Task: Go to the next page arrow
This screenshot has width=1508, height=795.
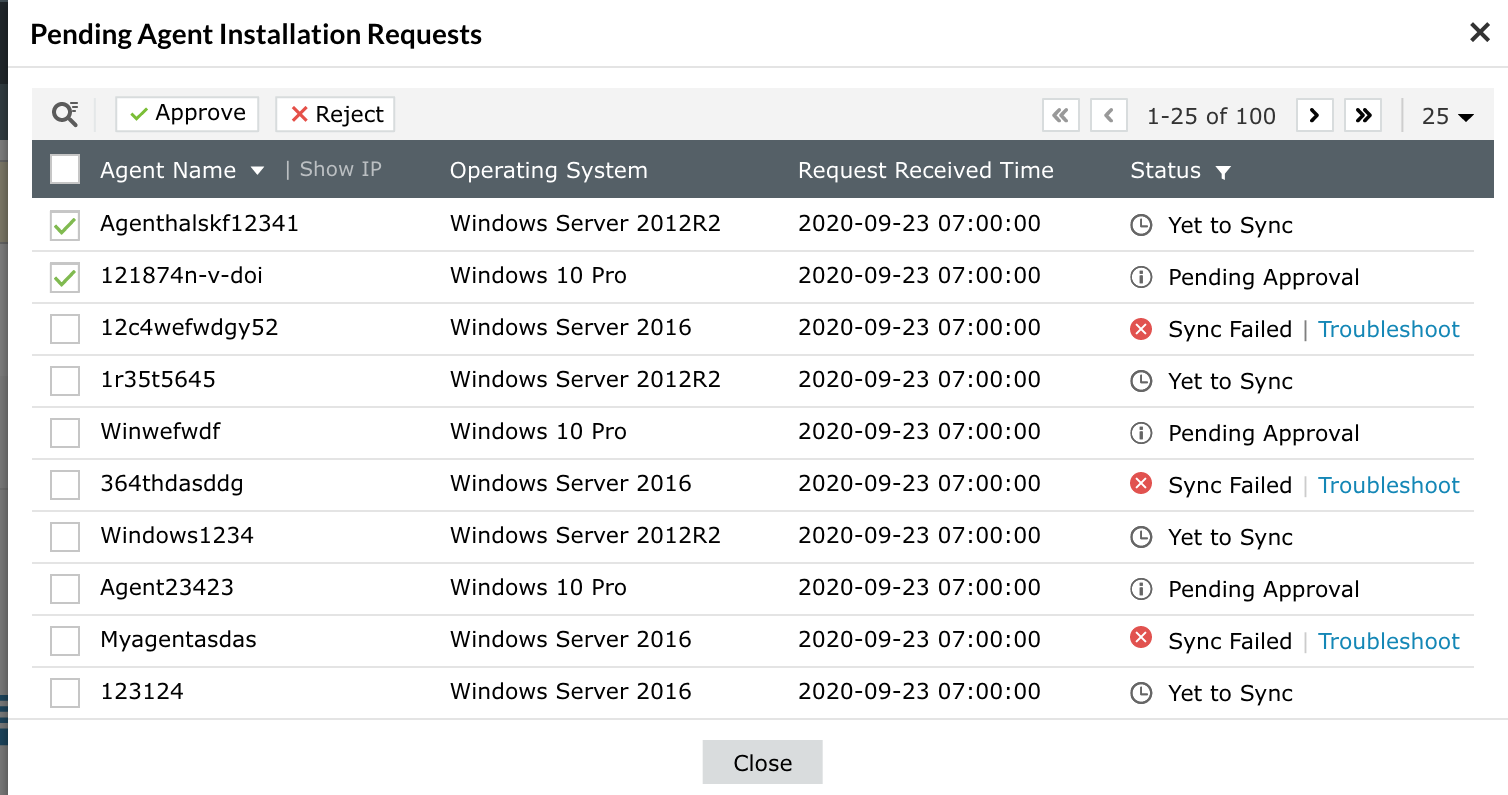Action: point(1315,115)
